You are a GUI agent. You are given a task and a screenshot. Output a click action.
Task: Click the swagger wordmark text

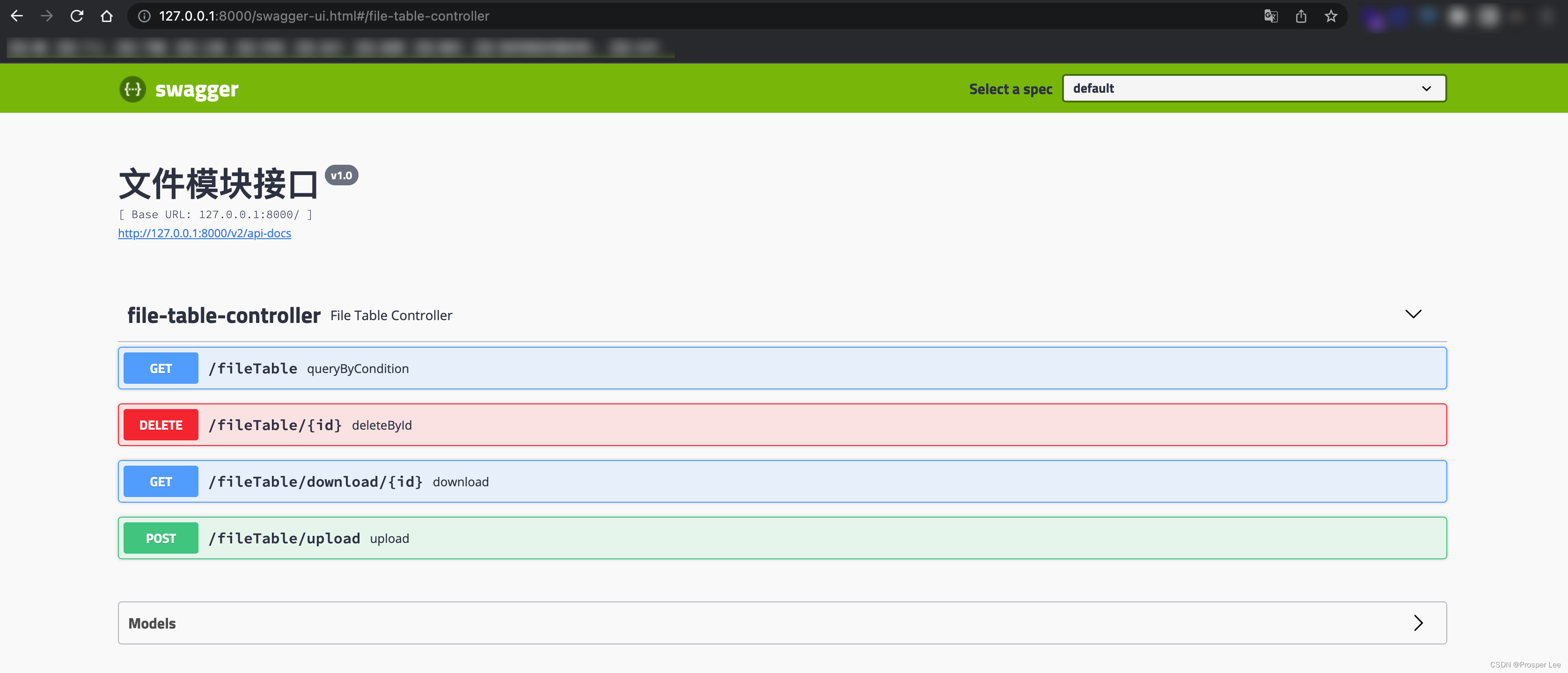click(x=197, y=89)
